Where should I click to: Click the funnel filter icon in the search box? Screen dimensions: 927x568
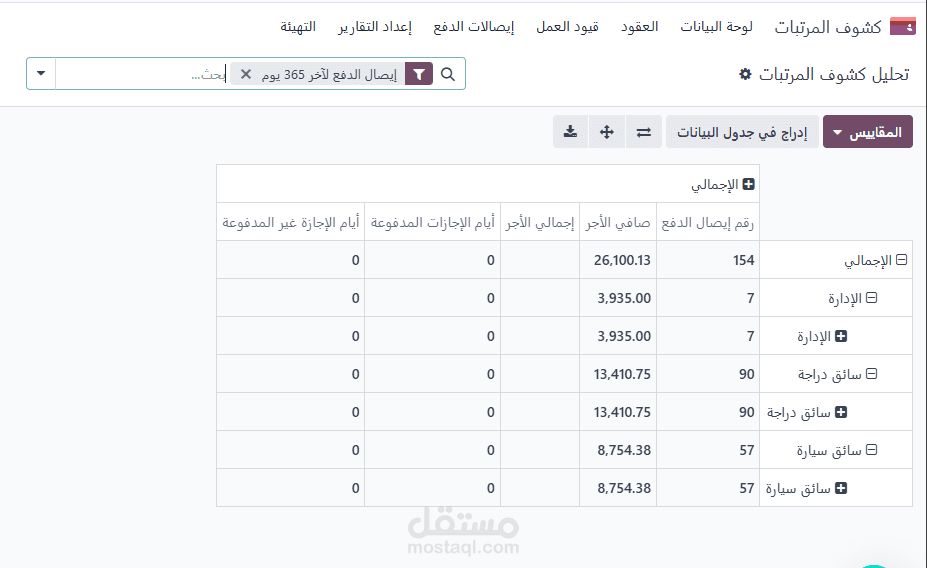point(419,74)
